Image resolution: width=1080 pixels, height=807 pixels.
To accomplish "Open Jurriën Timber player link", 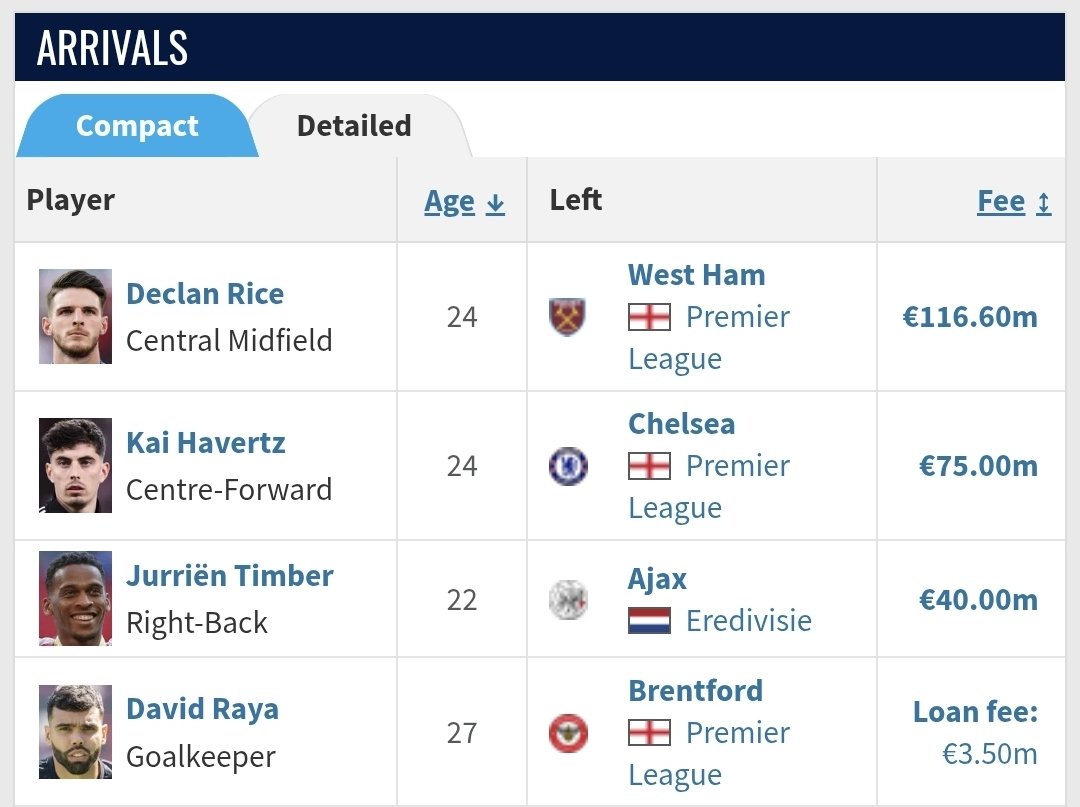I will [229, 576].
